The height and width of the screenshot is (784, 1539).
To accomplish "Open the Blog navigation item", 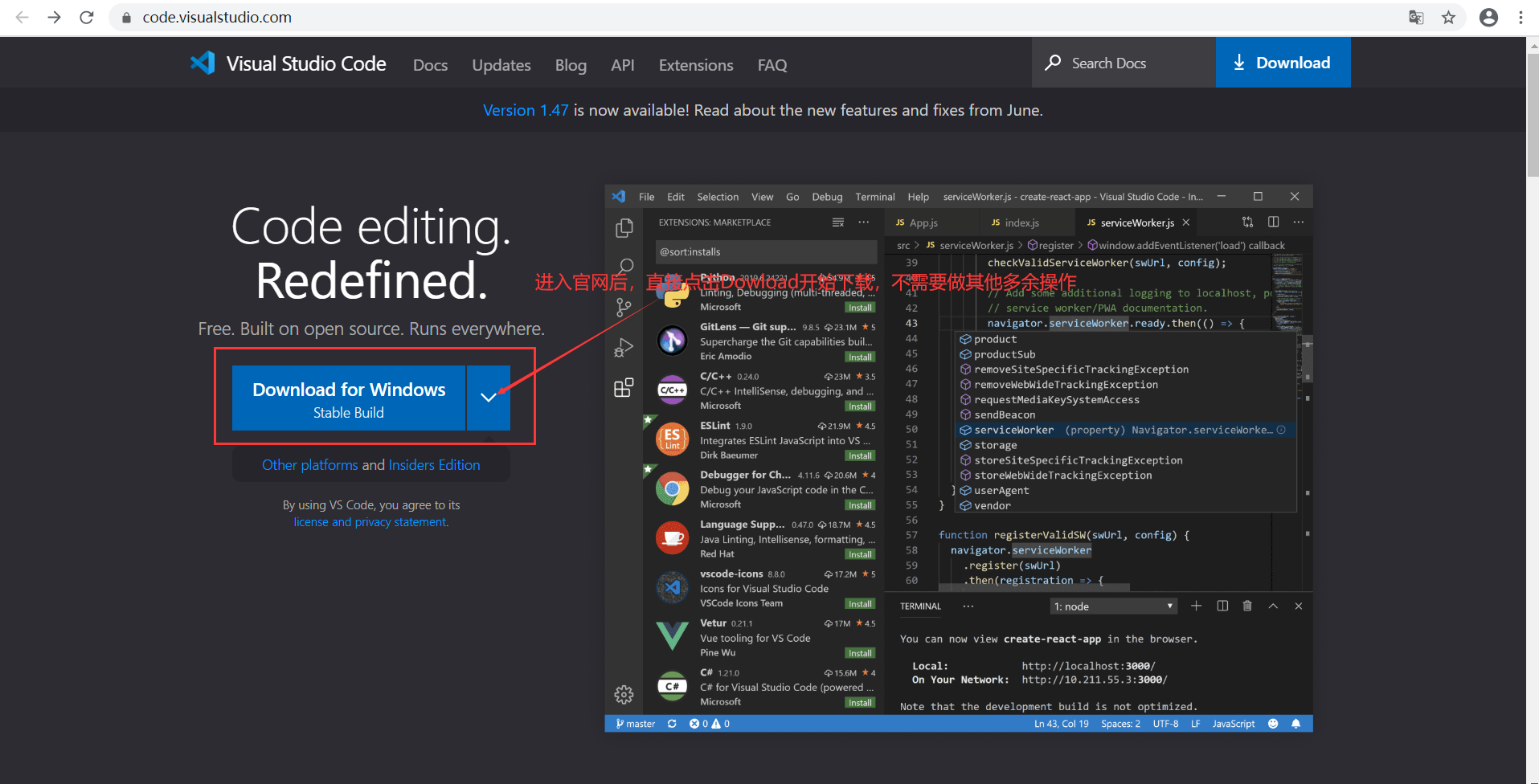I will pyautogui.click(x=571, y=65).
